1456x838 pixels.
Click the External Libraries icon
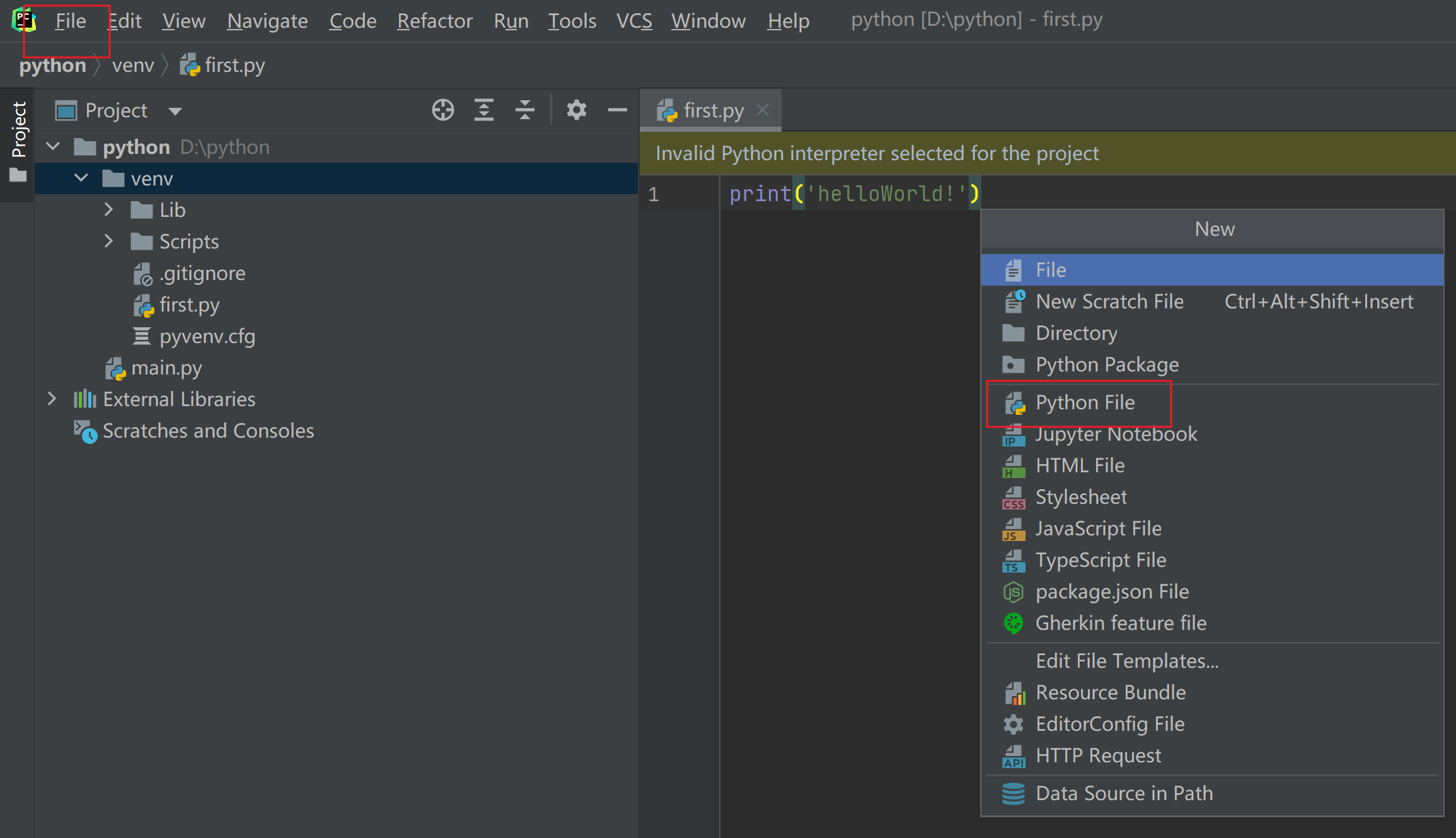tap(84, 399)
